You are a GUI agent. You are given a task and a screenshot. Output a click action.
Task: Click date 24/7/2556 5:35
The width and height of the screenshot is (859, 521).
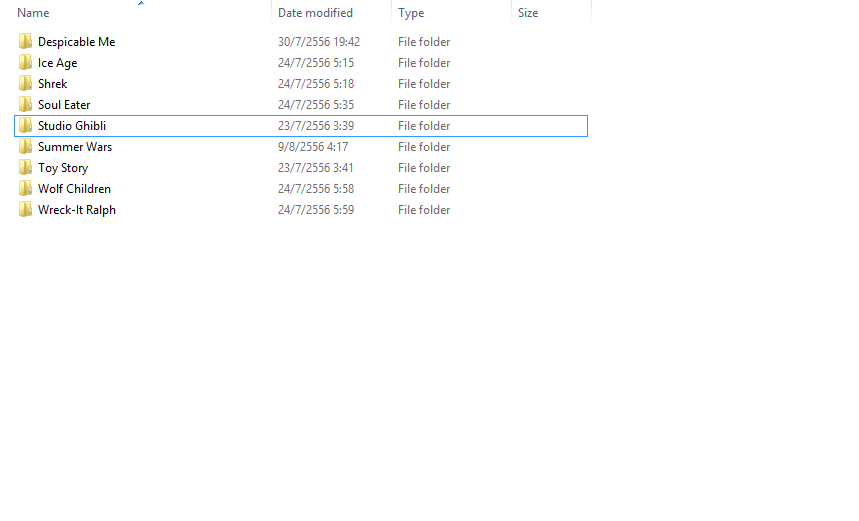[x=316, y=105]
